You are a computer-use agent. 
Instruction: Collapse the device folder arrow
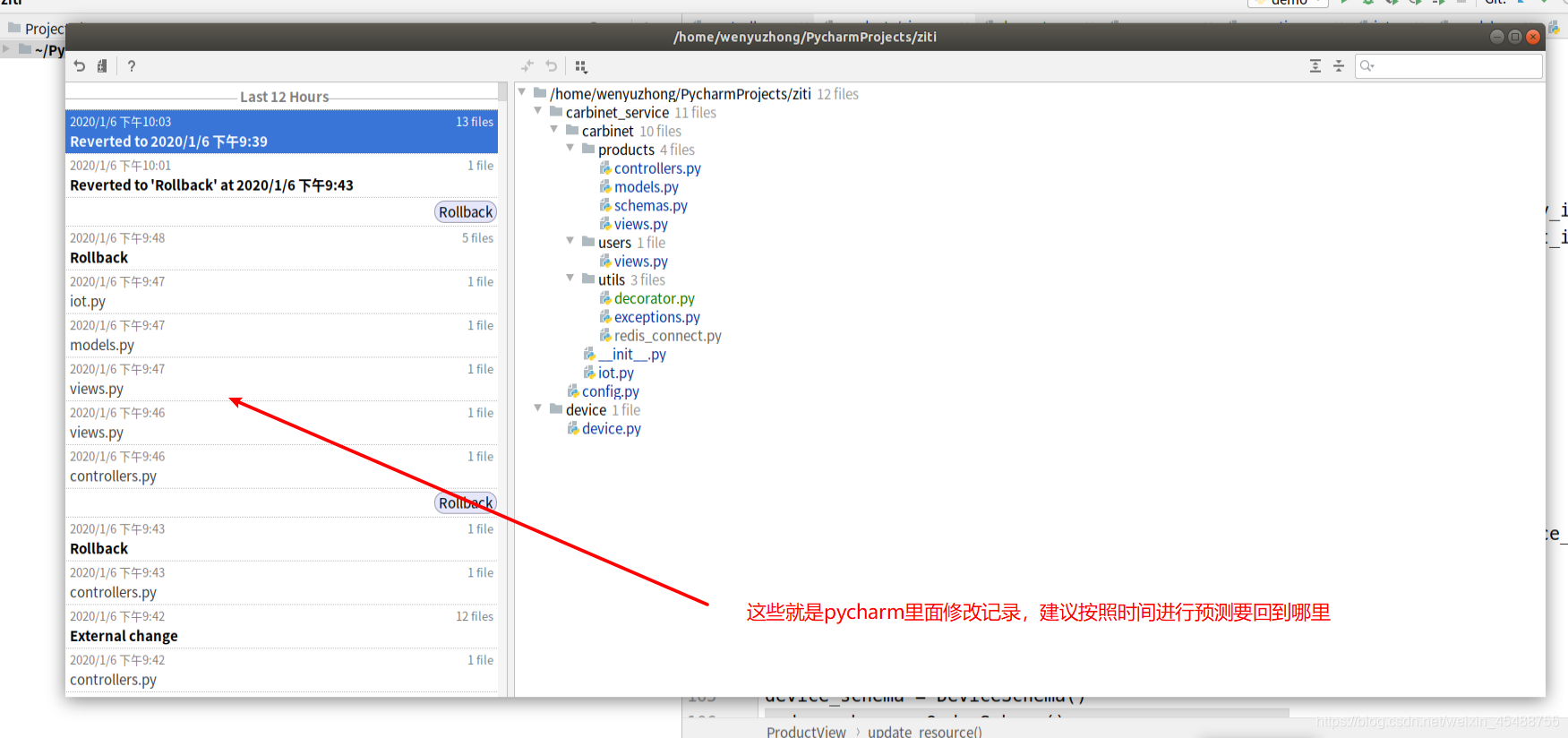click(x=538, y=408)
